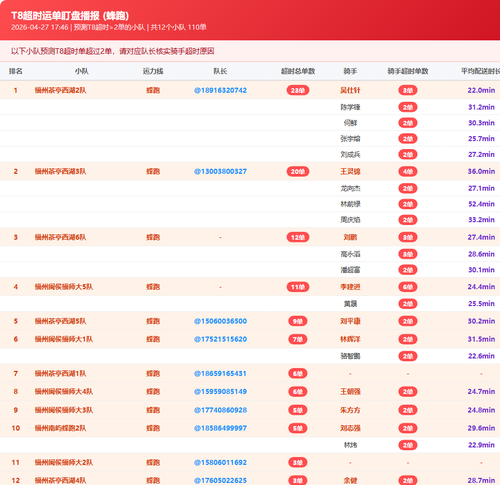Open the @17521515620 leader mention
Image resolution: width=500 pixels, height=485 pixels.
point(220,339)
